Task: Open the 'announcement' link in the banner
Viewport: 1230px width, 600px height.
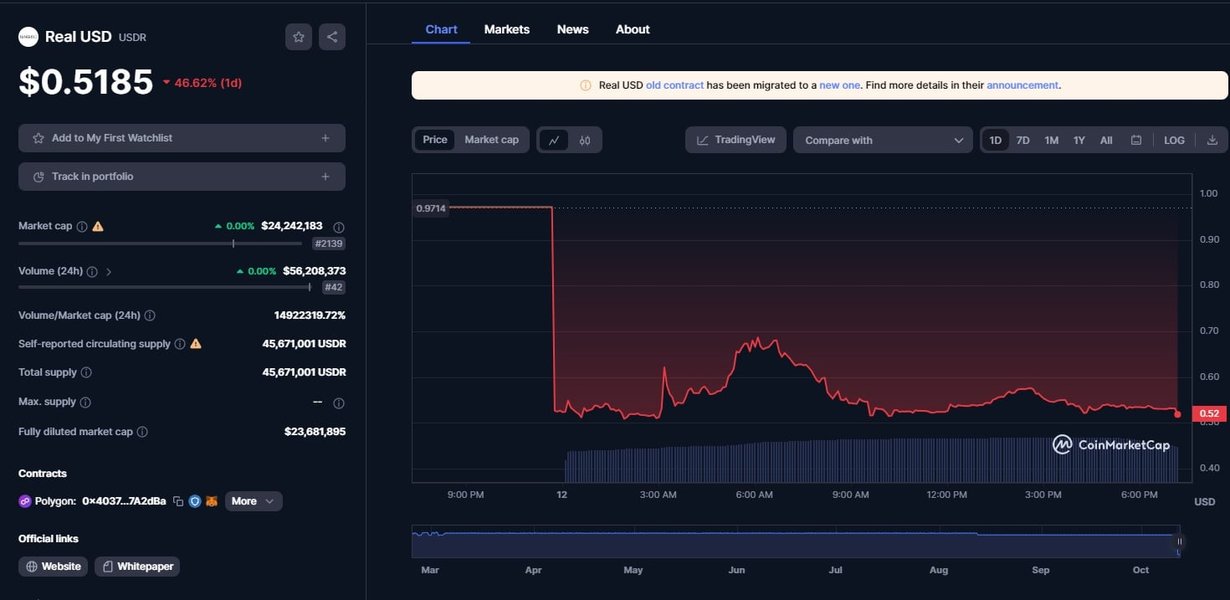Action: point(1022,85)
